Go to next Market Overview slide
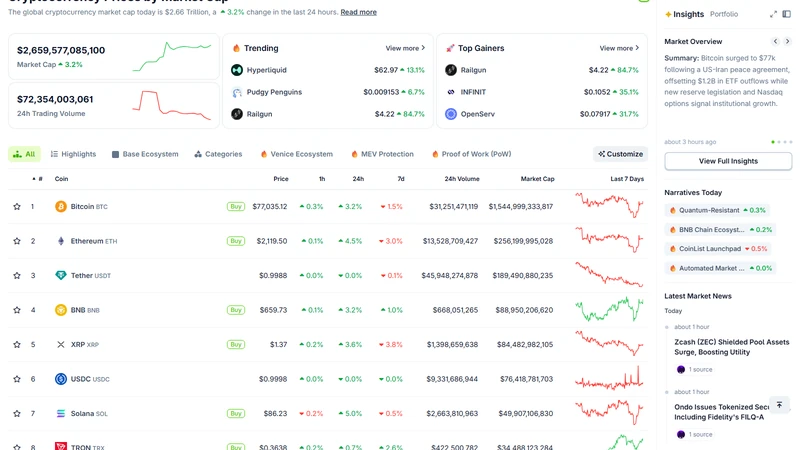 click(x=787, y=41)
